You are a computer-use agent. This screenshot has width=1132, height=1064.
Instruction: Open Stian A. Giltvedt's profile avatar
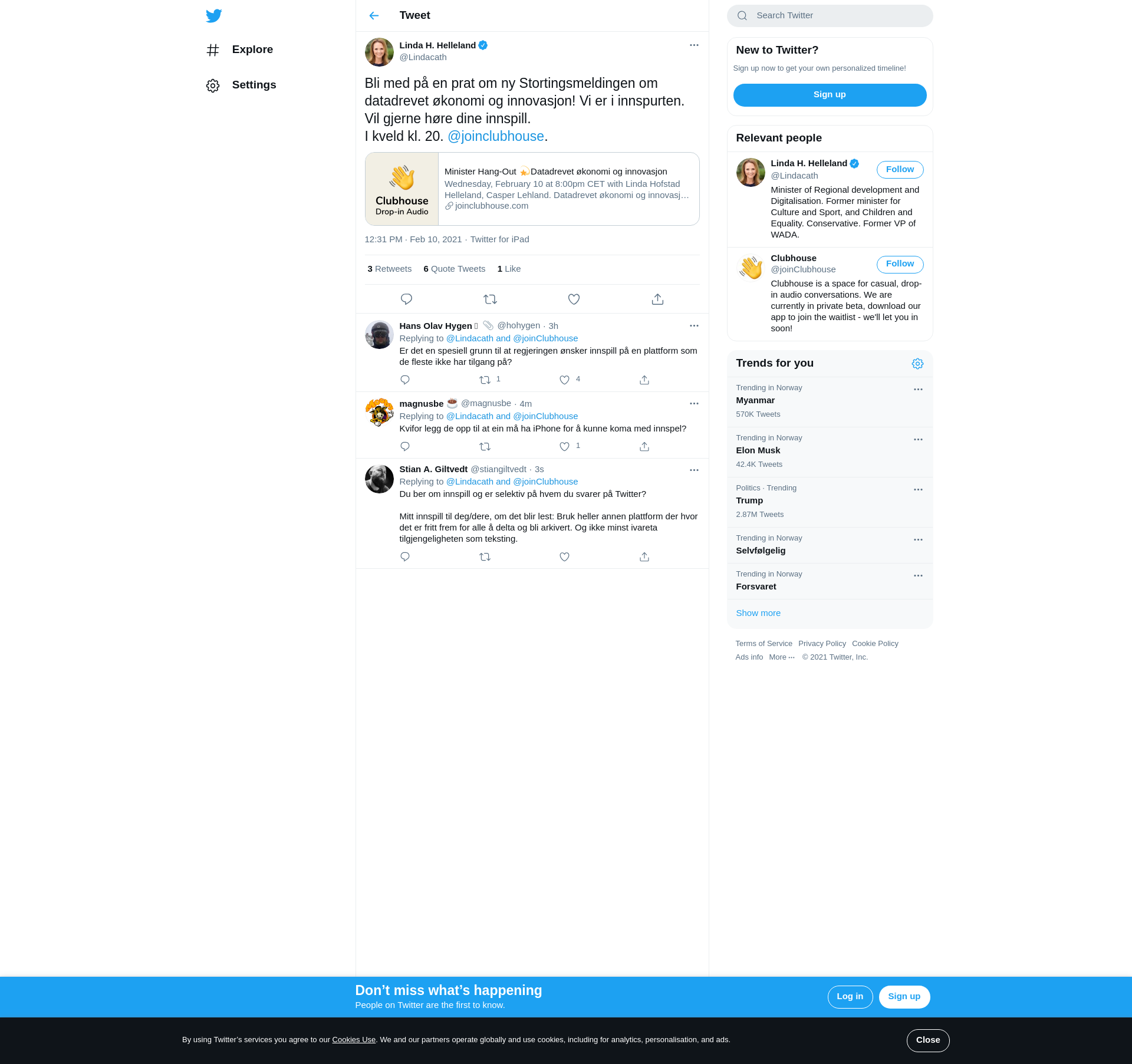(x=379, y=479)
